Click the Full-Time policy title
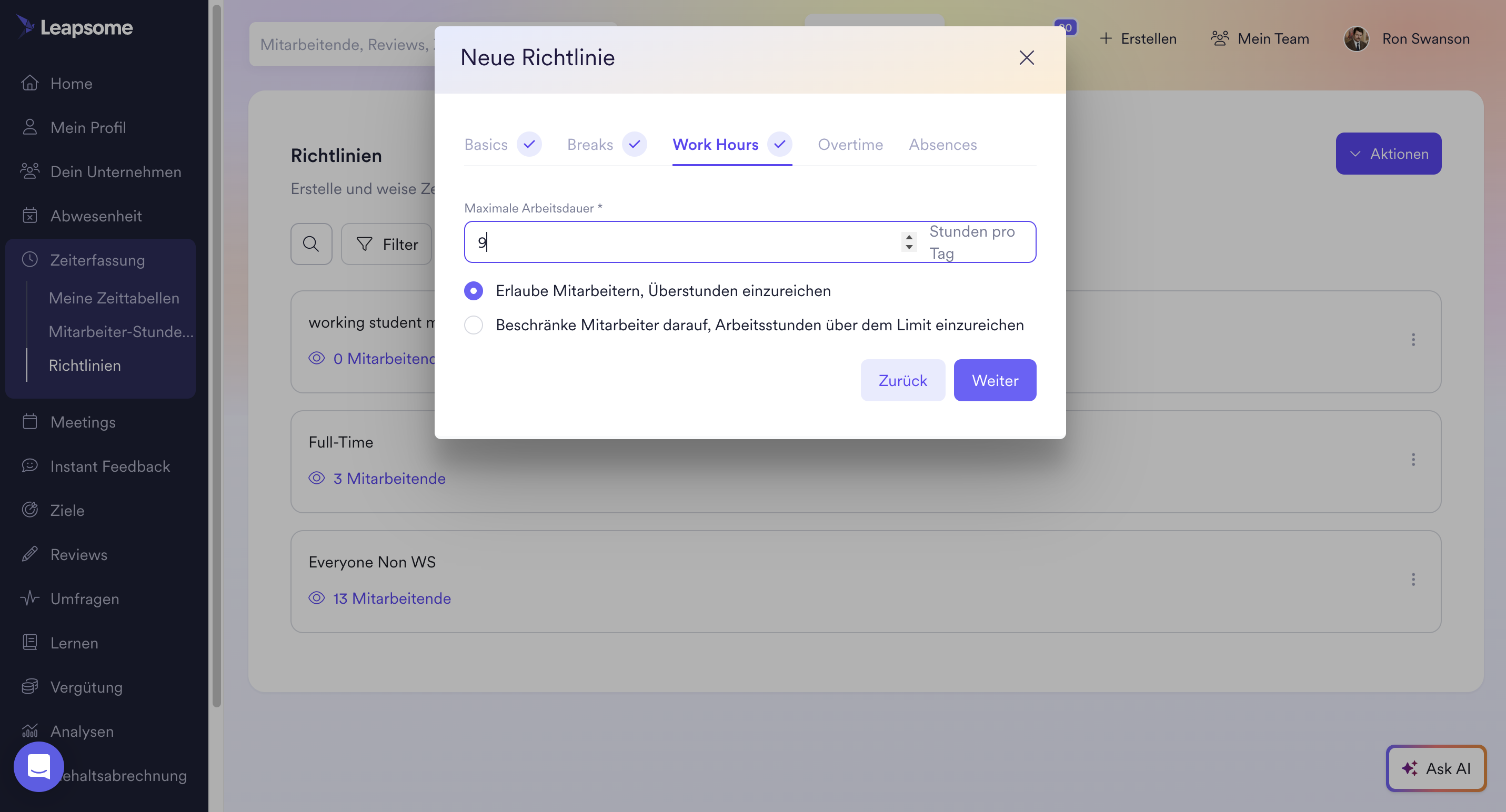Image resolution: width=1506 pixels, height=812 pixels. pyautogui.click(x=341, y=442)
